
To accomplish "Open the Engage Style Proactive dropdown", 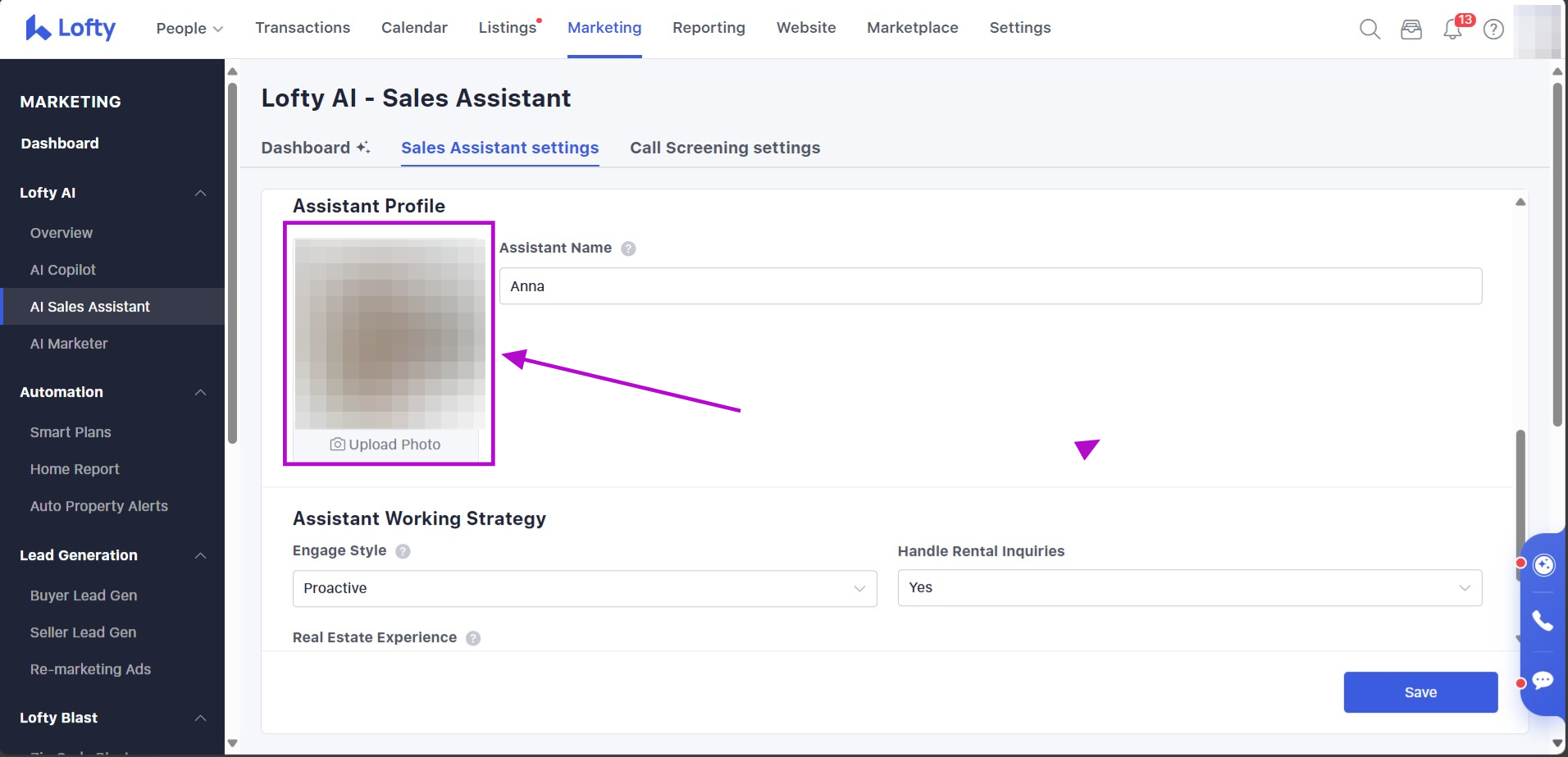I will [585, 589].
